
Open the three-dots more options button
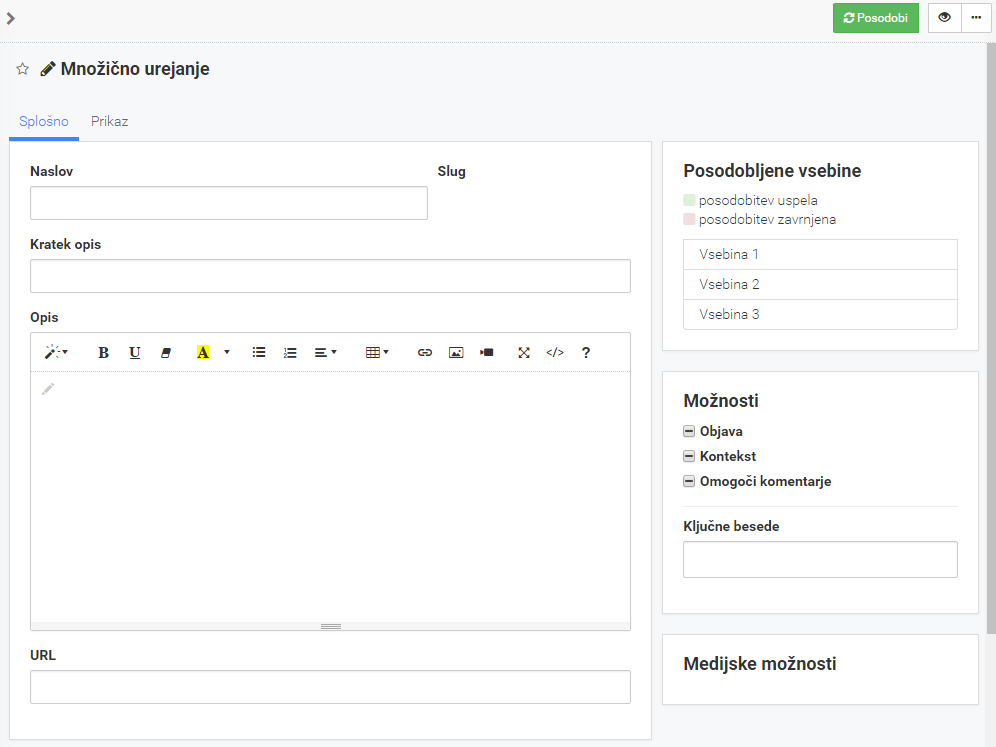click(x=976, y=18)
